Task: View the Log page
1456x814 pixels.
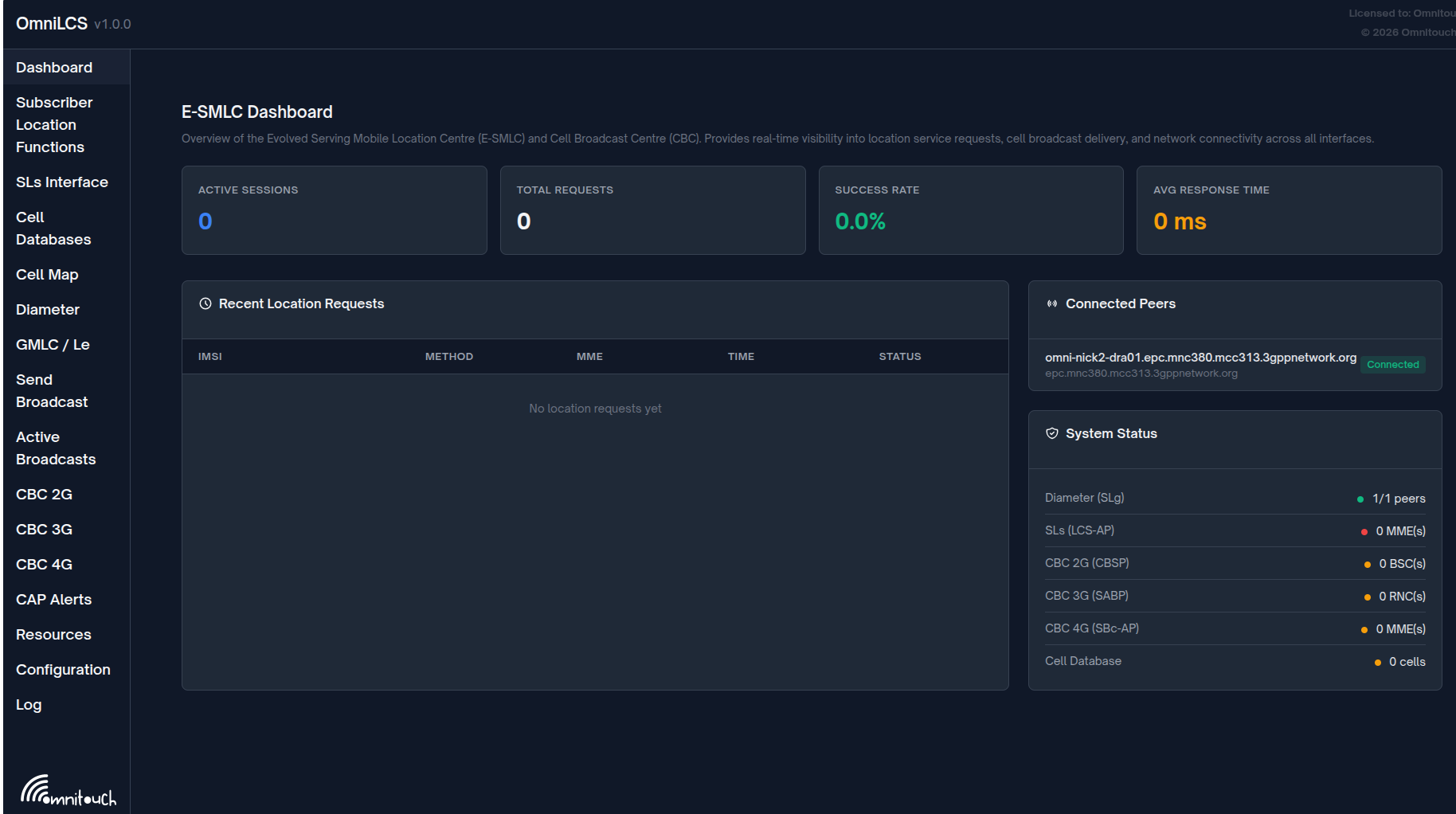Action: (29, 704)
